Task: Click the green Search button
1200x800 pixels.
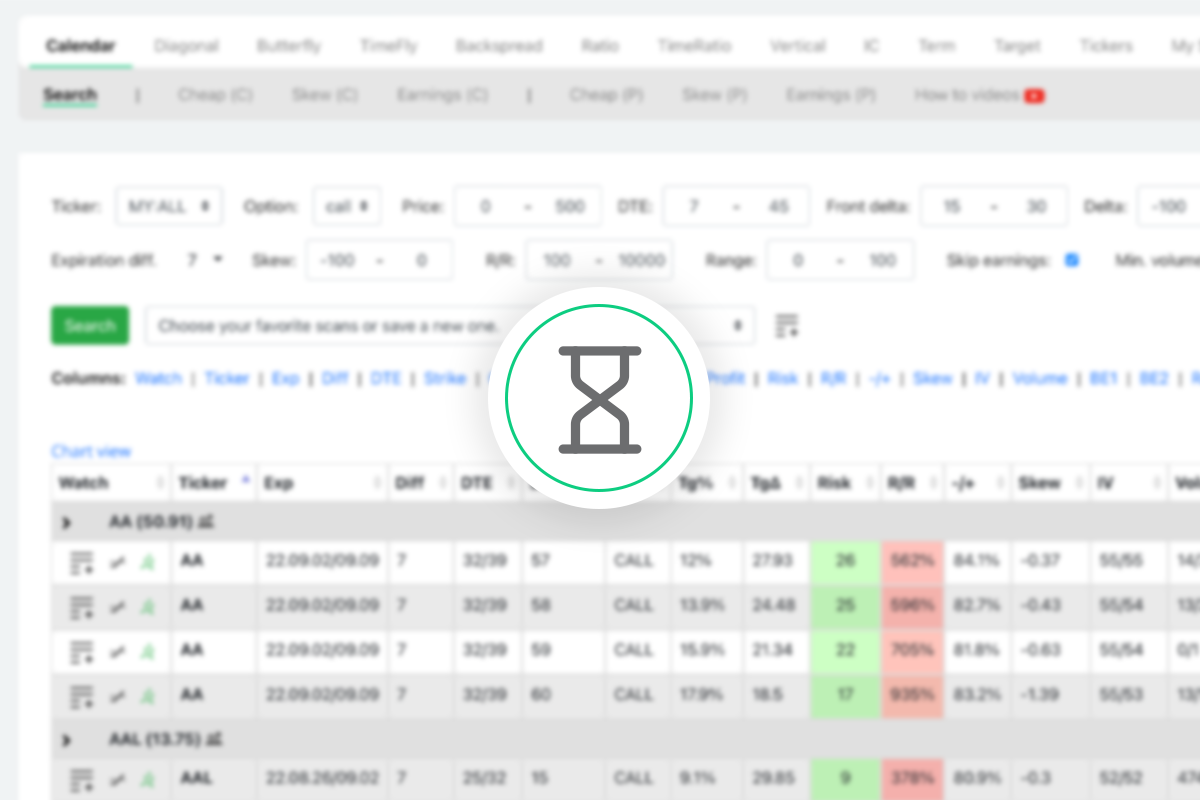Action: click(90, 325)
